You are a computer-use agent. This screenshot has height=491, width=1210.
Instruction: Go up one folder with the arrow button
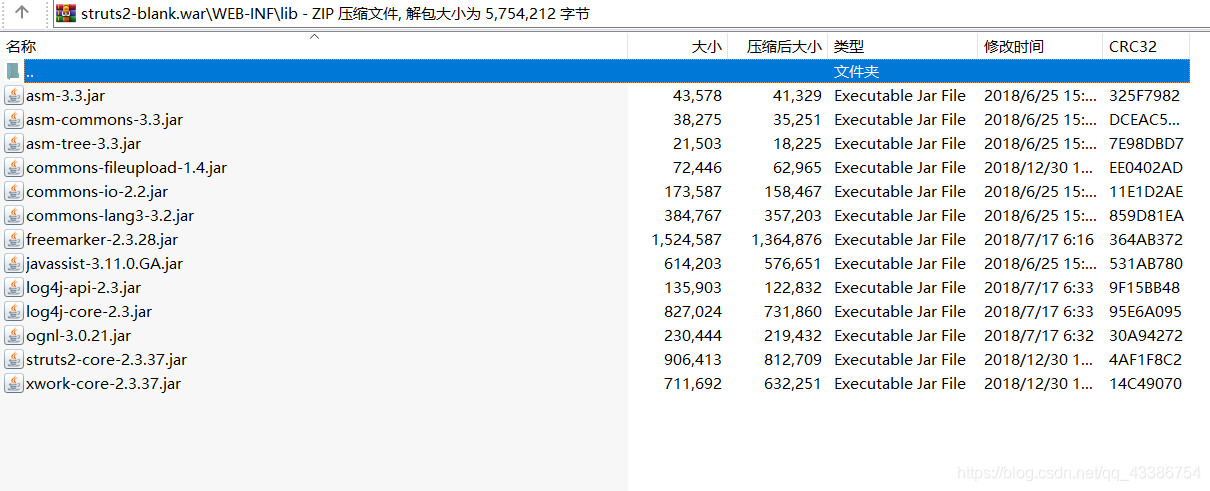pyautogui.click(x=22, y=13)
